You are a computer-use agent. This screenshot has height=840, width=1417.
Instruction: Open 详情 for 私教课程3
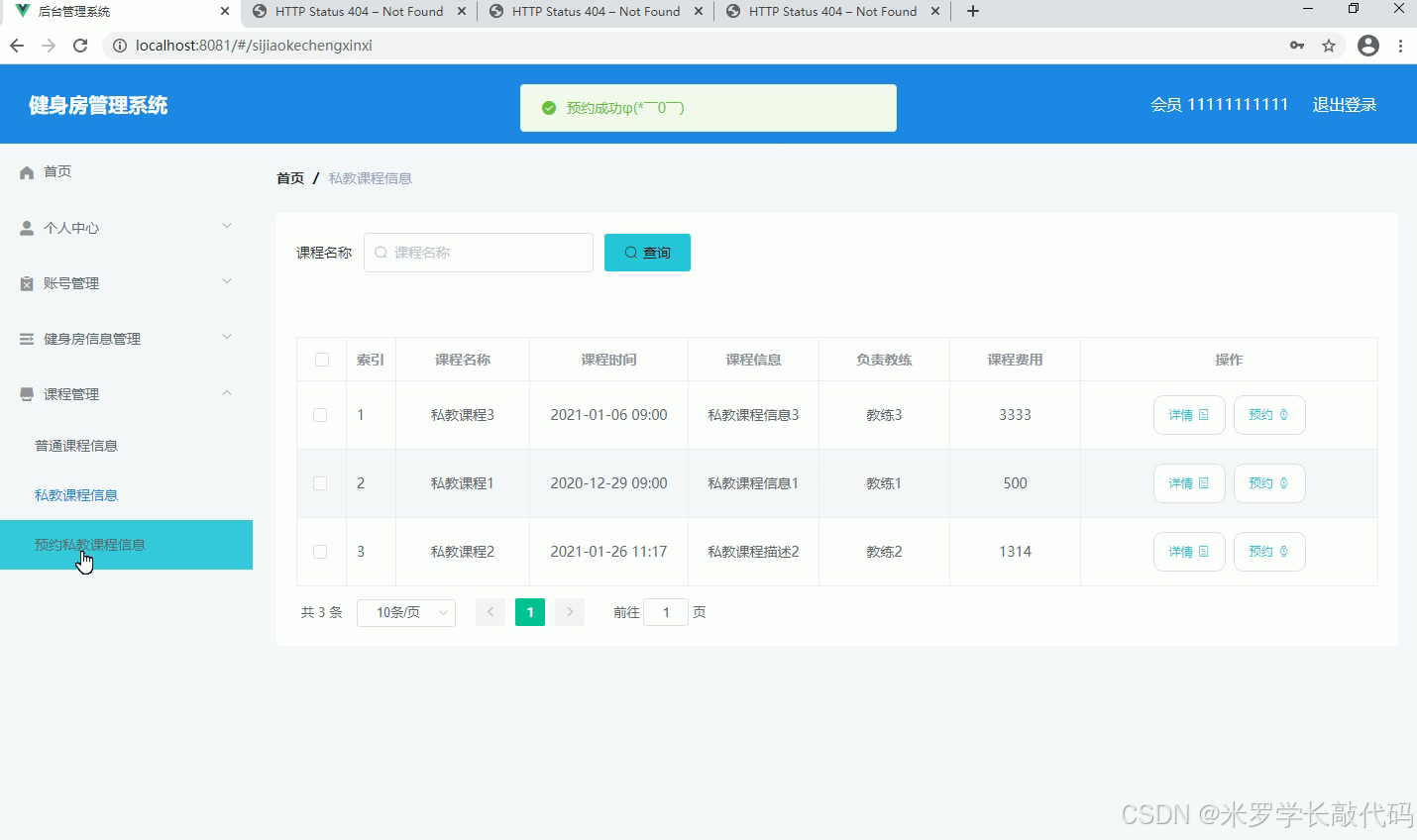click(x=1189, y=415)
